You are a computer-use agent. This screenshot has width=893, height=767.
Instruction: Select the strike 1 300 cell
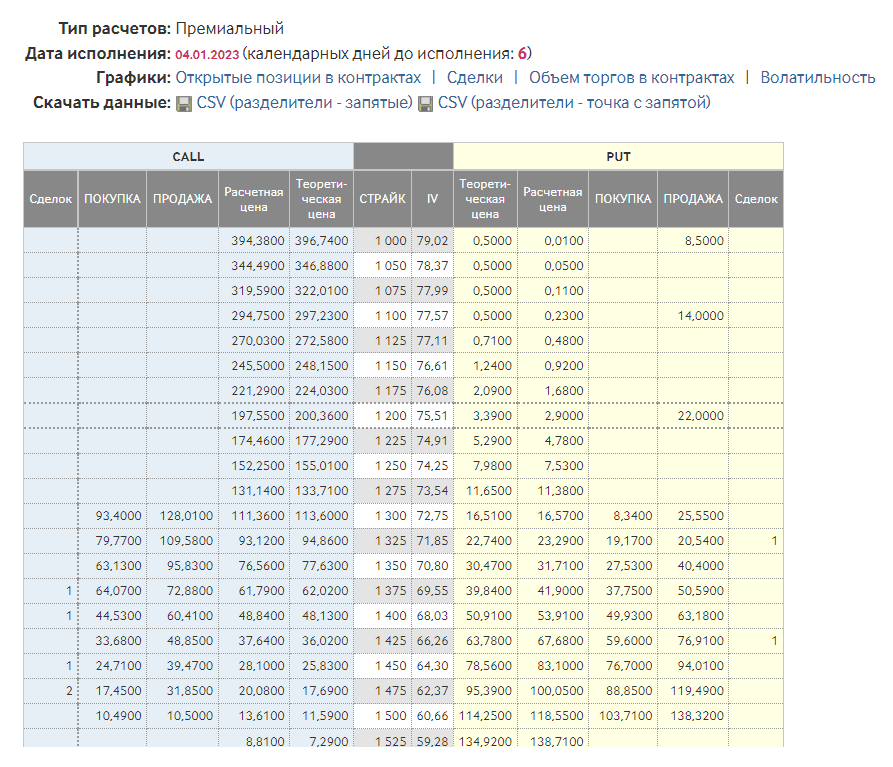(x=382, y=515)
